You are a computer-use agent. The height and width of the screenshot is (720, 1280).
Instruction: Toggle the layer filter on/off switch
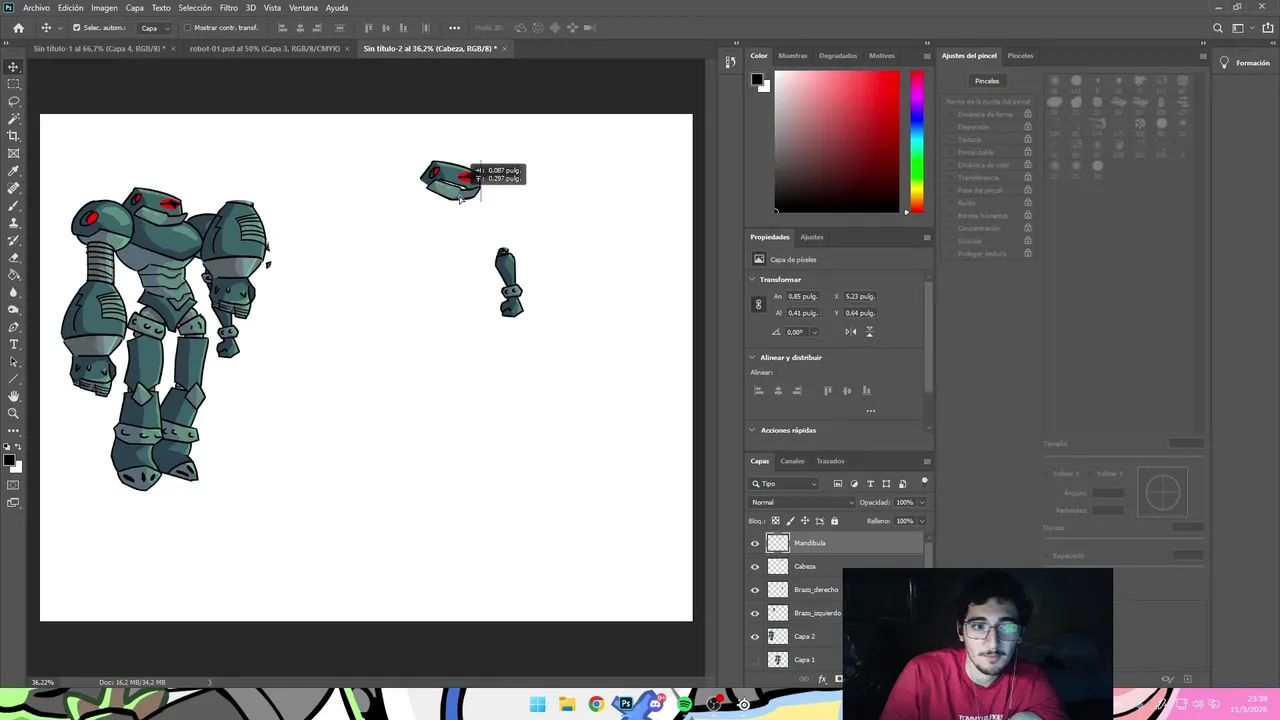pos(924,482)
